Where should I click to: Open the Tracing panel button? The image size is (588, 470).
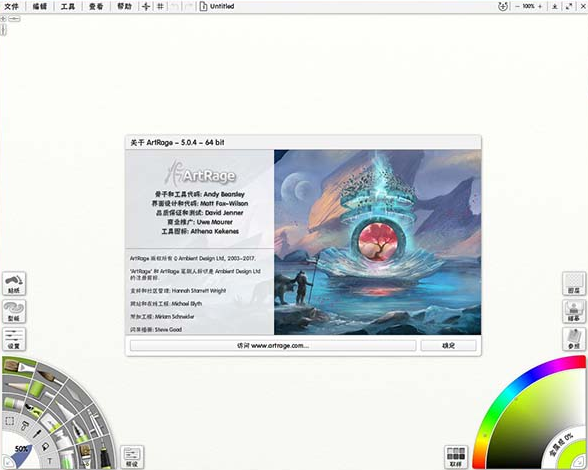click(574, 311)
